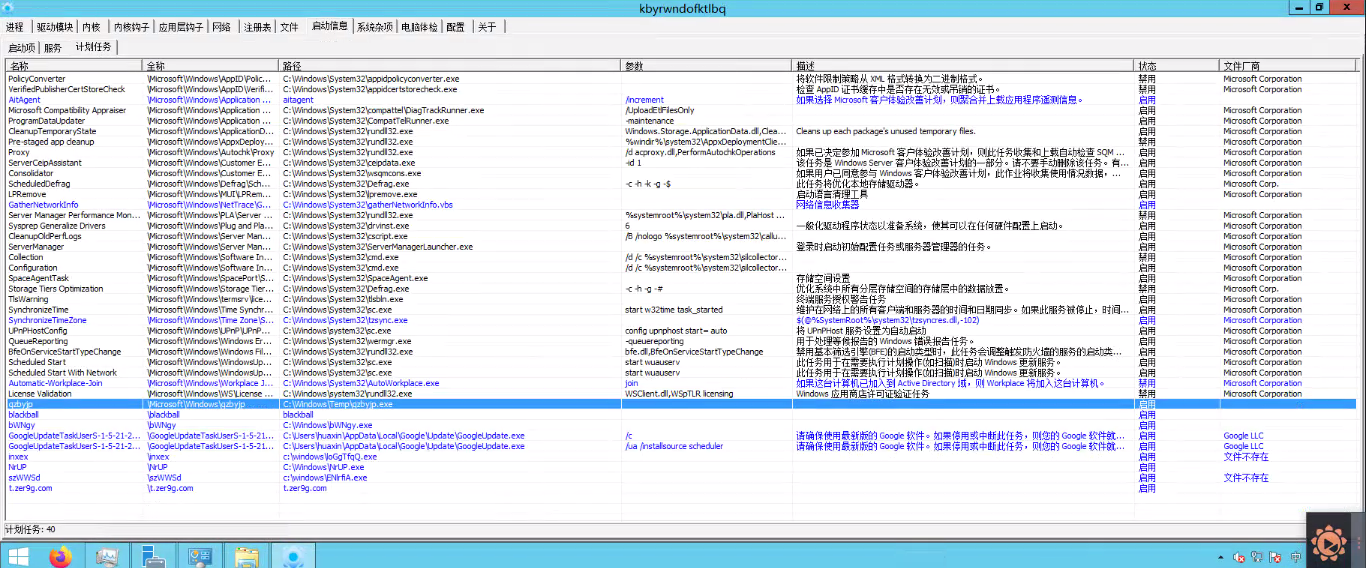1366x568 pixels.
Task: Switch to the 服务 sub-tab
Action: click(x=53, y=47)
